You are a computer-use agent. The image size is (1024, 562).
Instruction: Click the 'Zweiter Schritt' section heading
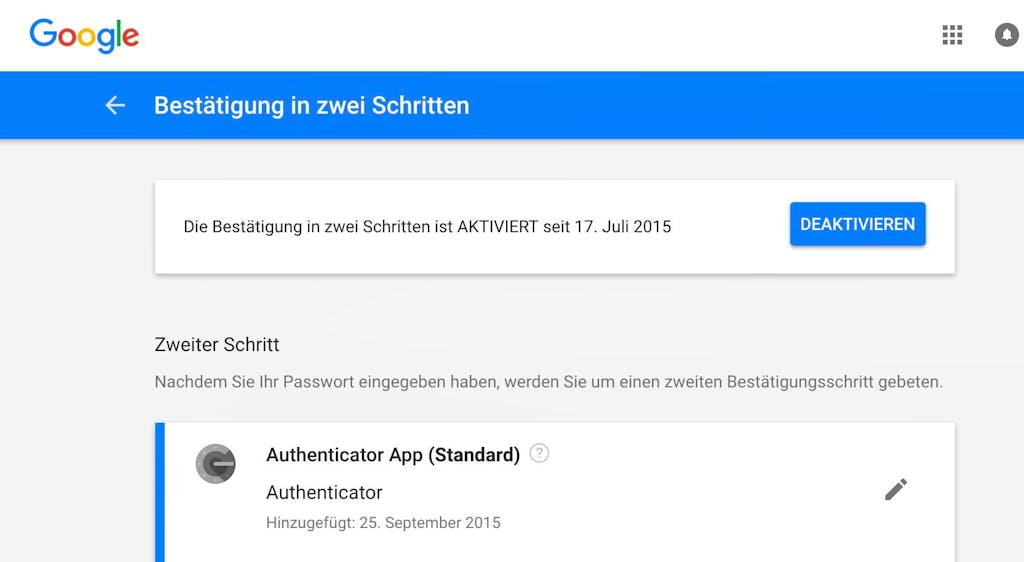pos(217,345)
